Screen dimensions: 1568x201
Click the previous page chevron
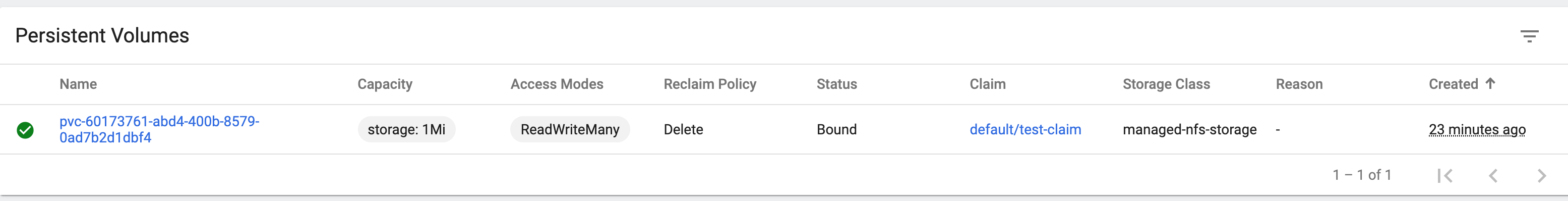coord(1493,175)
